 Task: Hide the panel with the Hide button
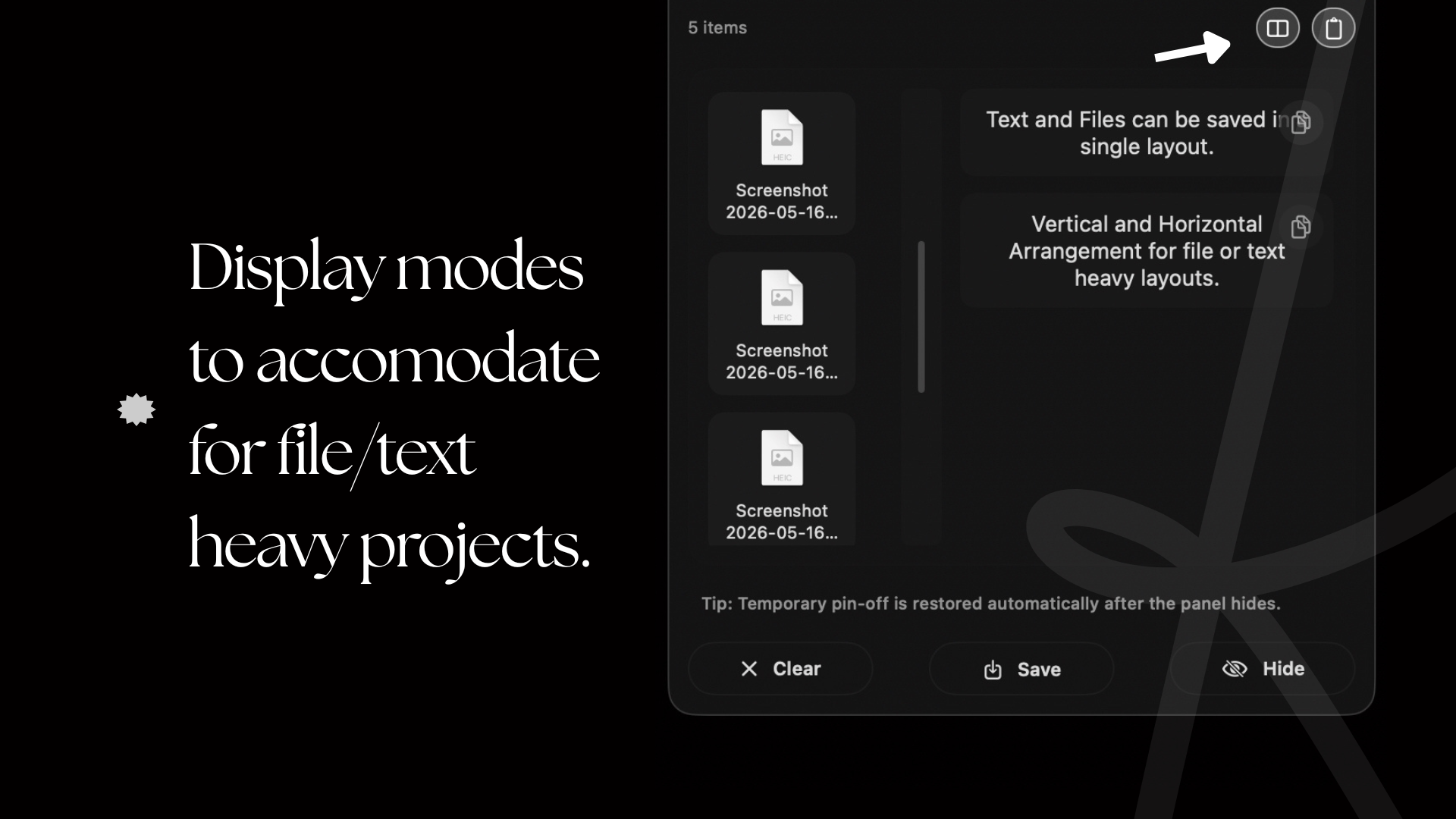point(1263,669)
